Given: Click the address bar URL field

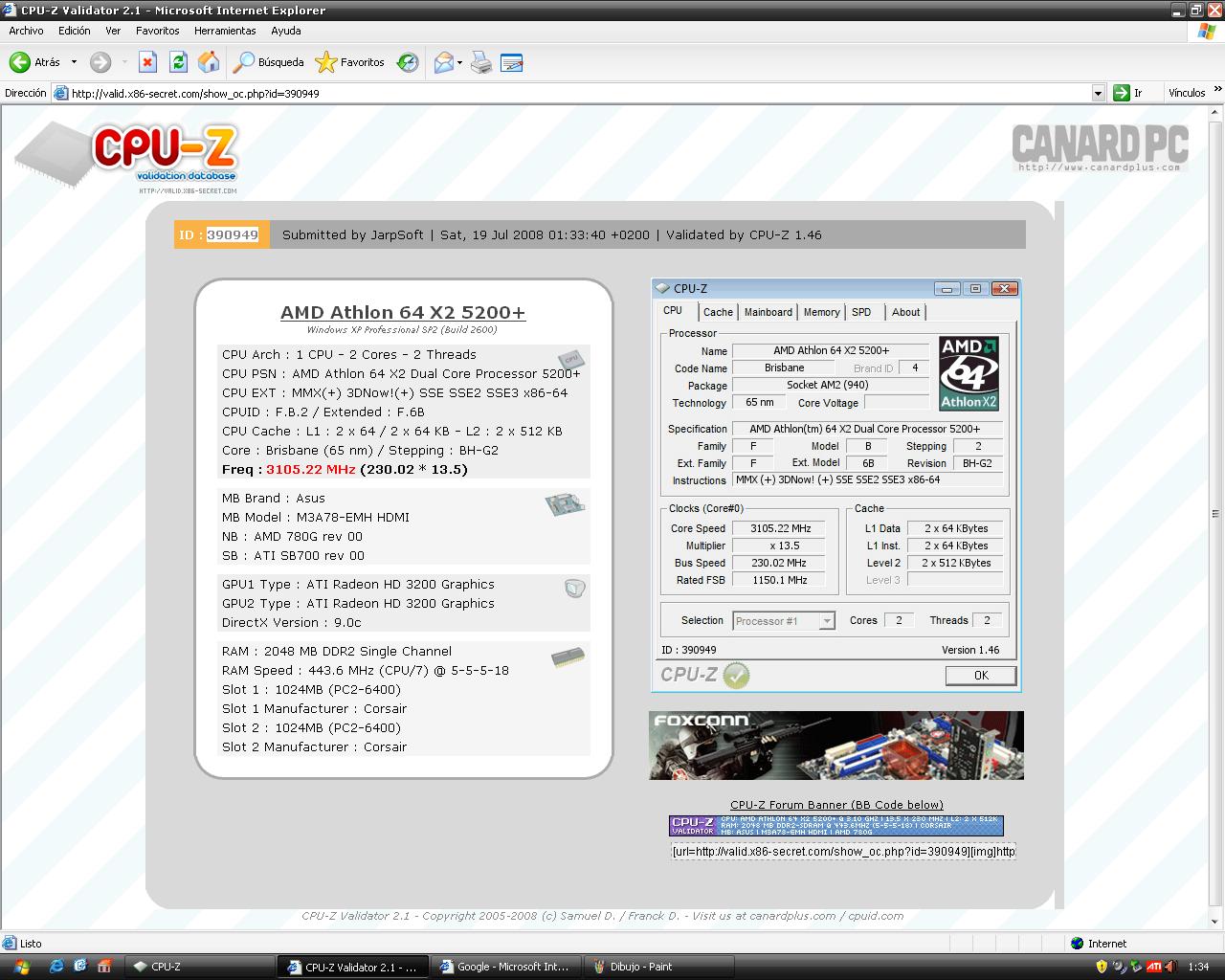Looking at the screenshot, I should (580, 93).
